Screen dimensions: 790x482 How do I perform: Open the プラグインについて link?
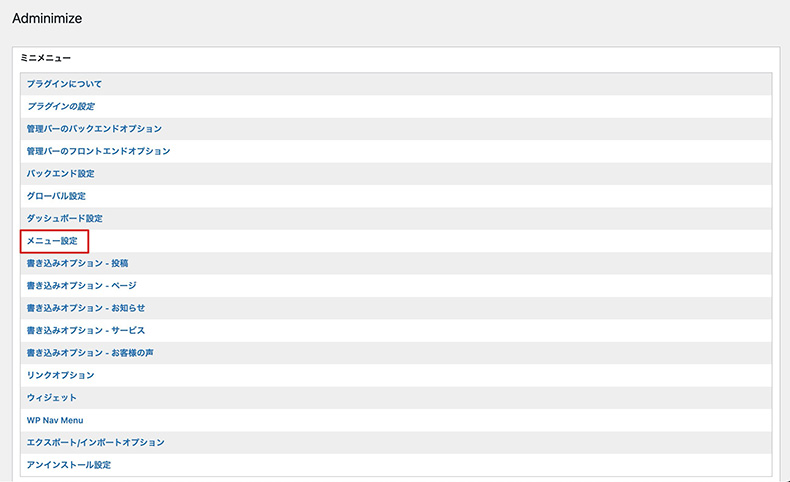point(64,84)
